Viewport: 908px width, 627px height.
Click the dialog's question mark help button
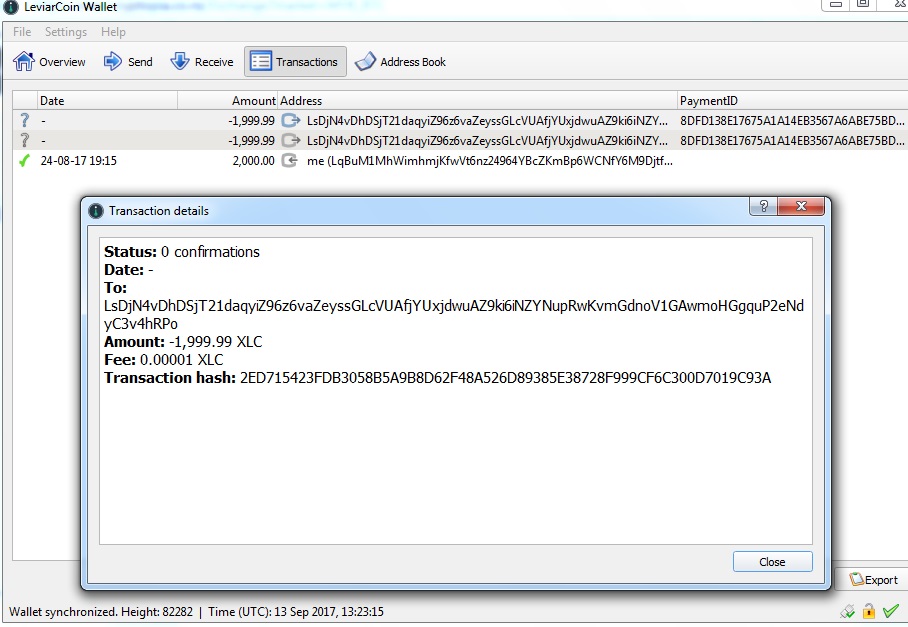pos(764,206)
